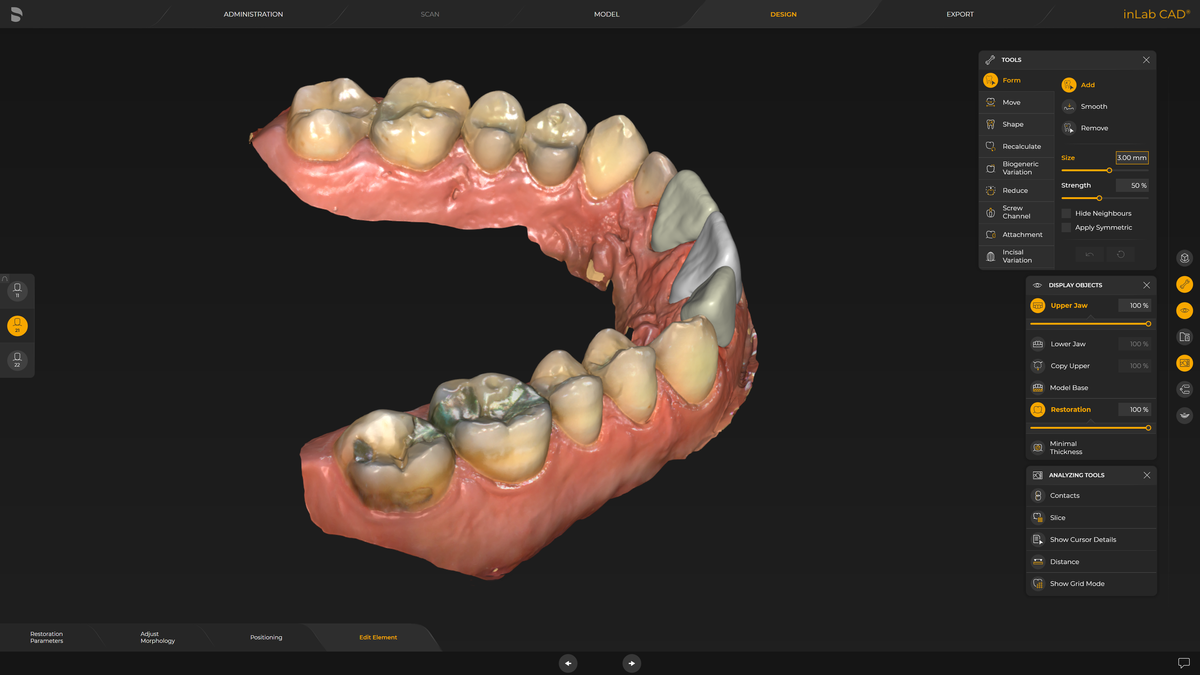1200x675 pixels.
Task: Go to the Positioning step
Action: tap(266, 637)
